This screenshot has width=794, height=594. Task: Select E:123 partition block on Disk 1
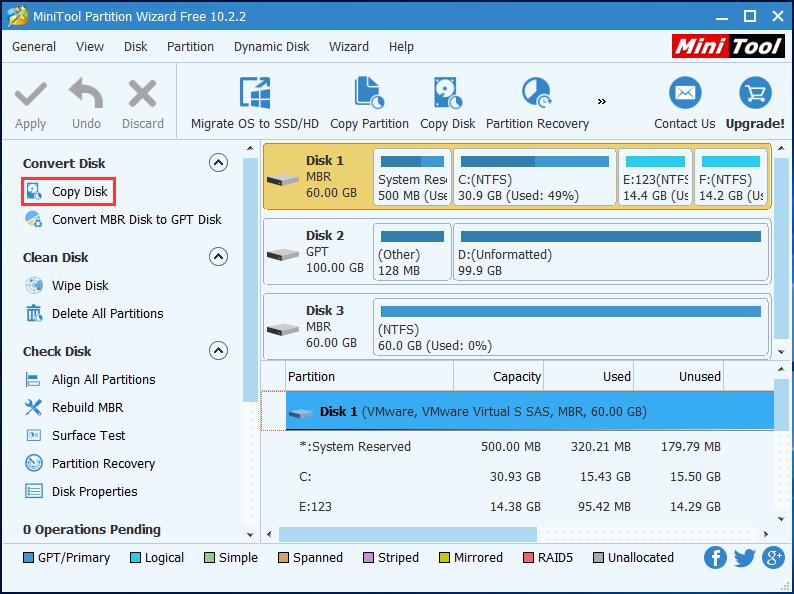click(655, 177)
